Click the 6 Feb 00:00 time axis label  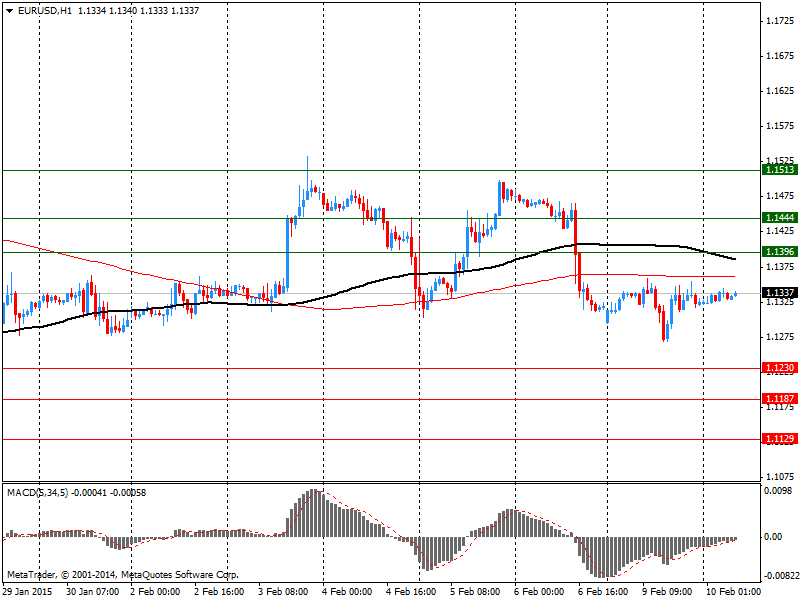[539, 592]
